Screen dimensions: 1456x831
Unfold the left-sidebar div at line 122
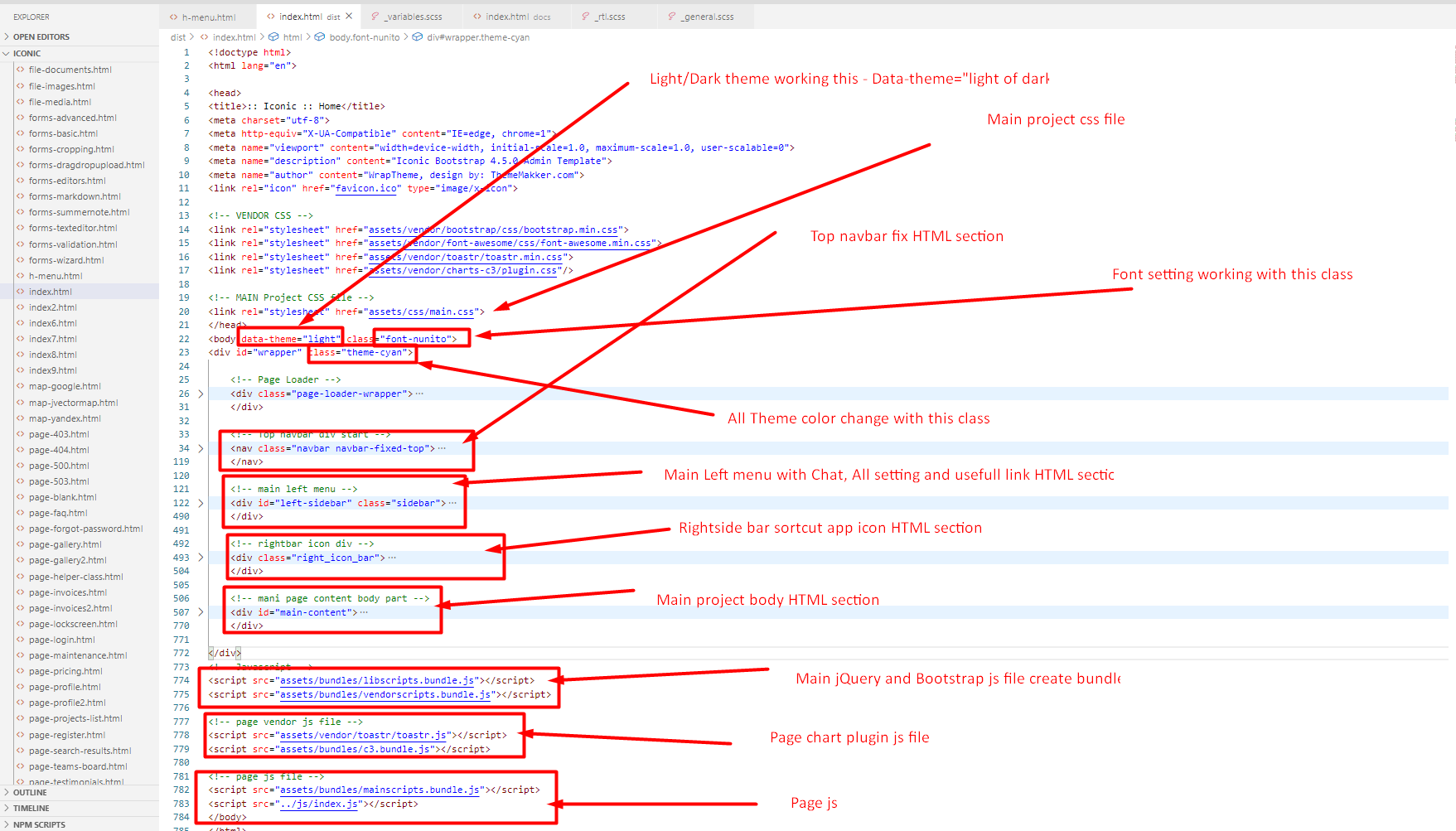201,503
